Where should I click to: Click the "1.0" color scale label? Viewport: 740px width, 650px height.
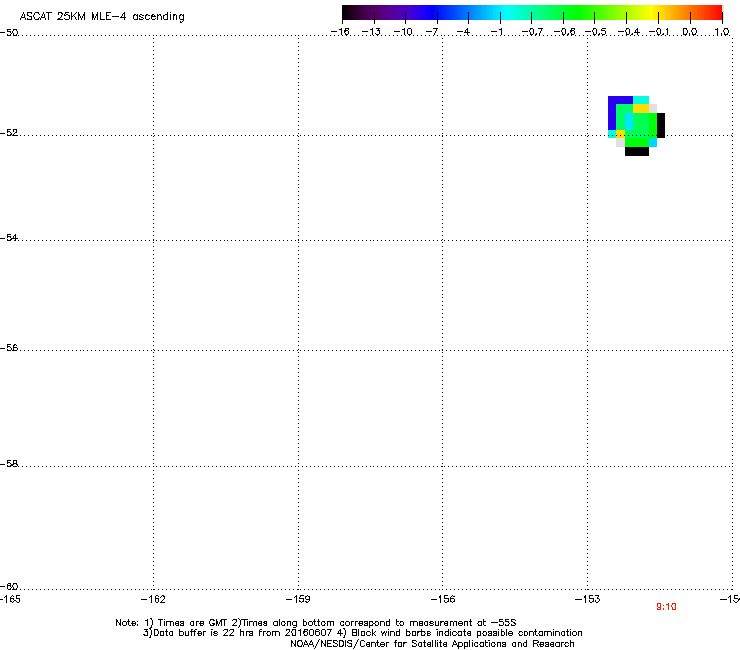pyautogui.click(x=722, y=32)
